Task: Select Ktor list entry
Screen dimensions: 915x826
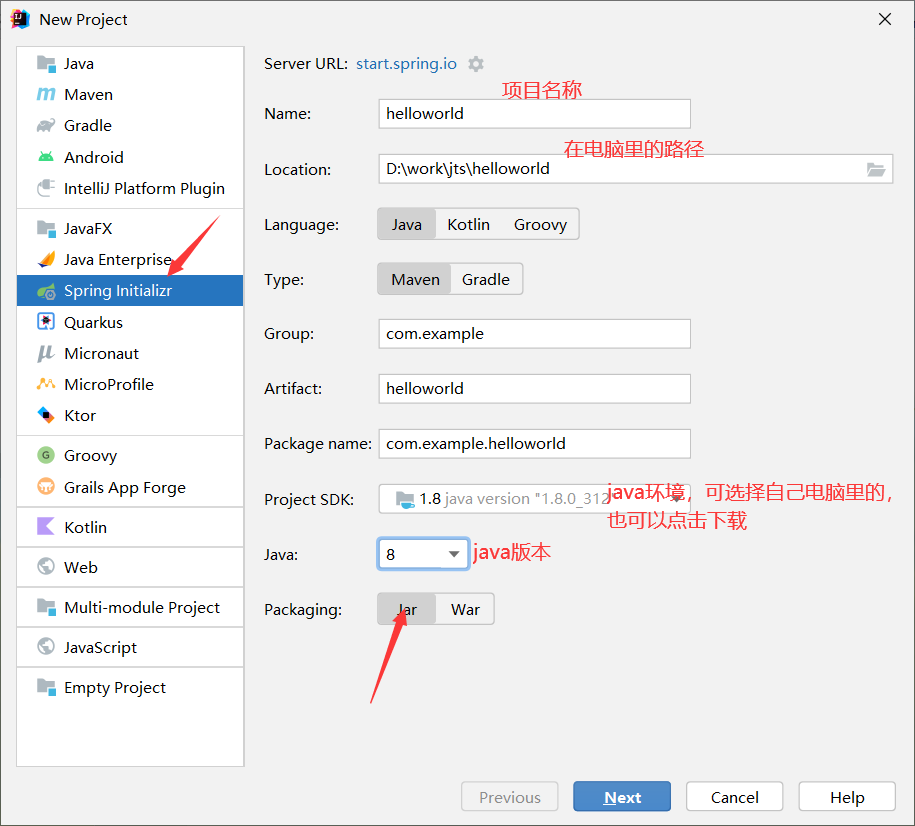Action: click(130, 415)
